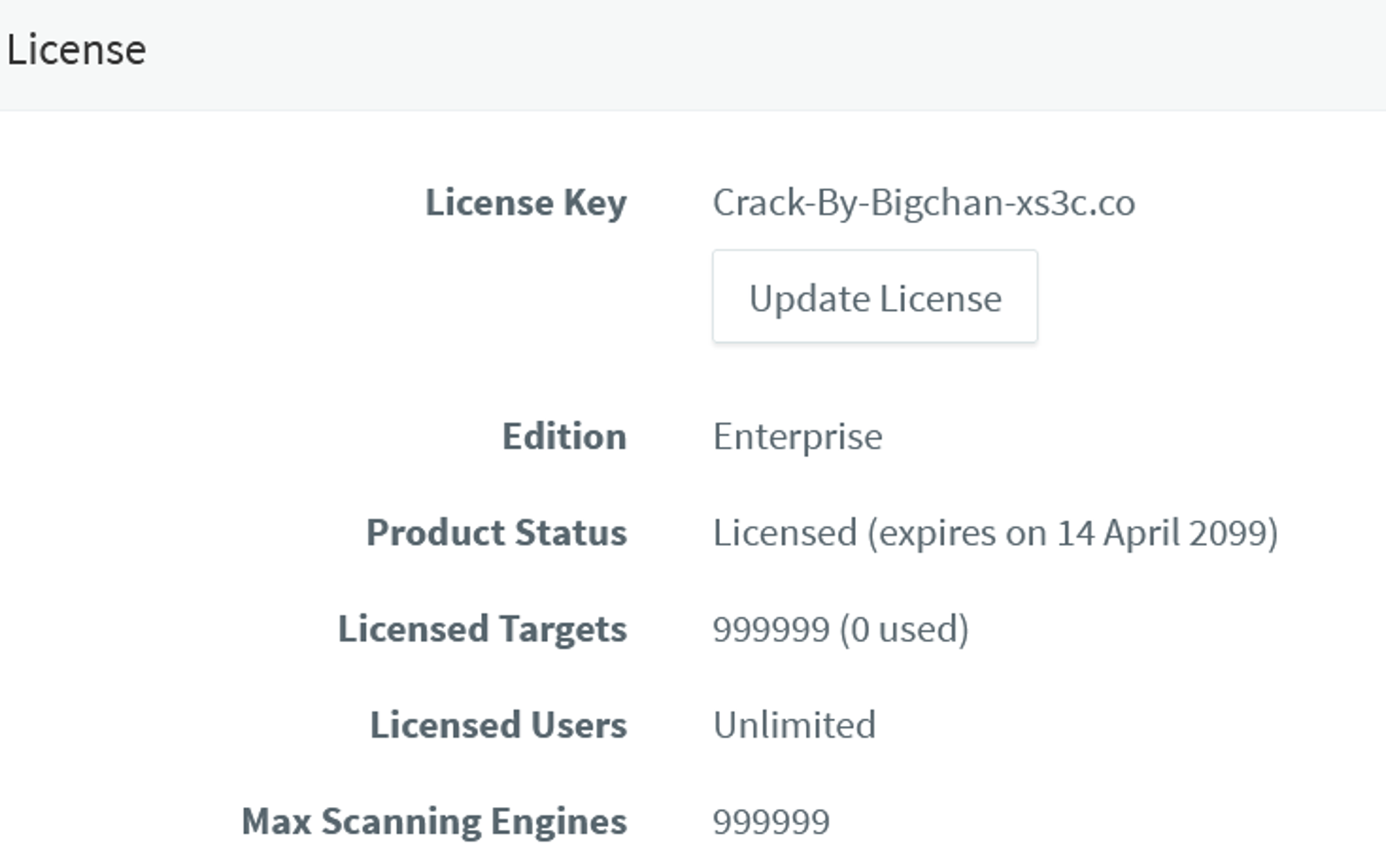Click the License section heading
Image resolution: width=1386 pixels, height=868 pixels.
click(76, 50)
